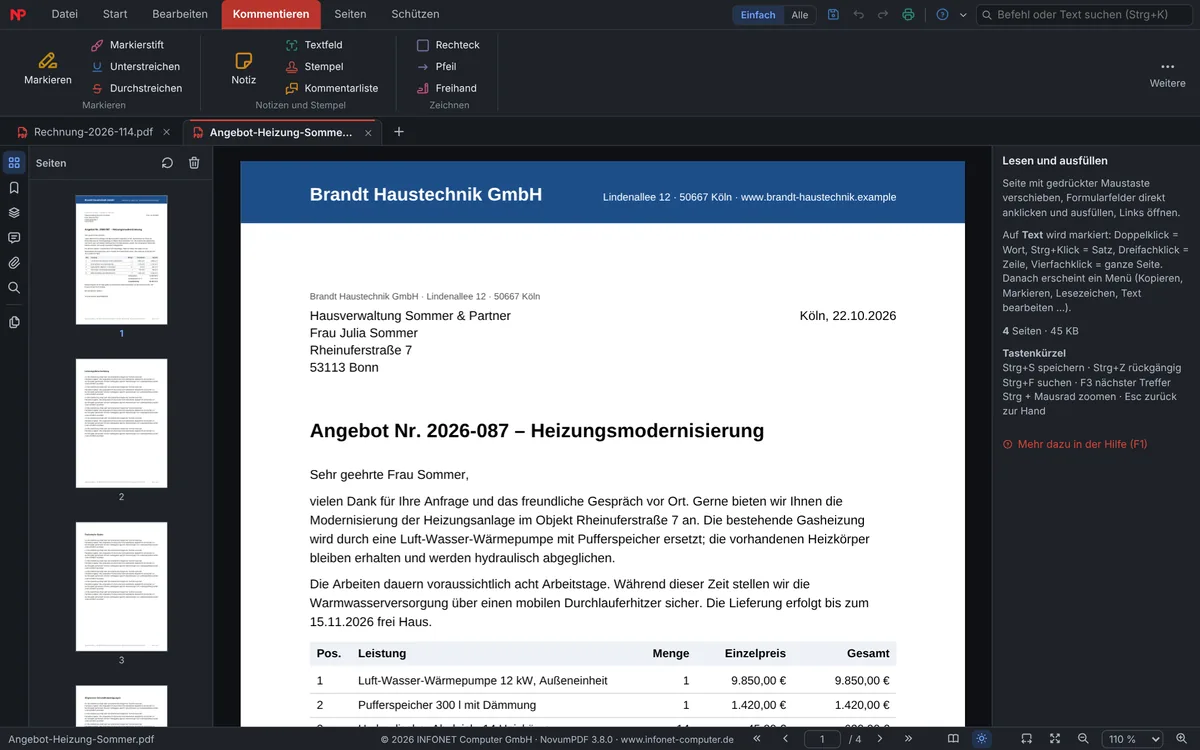Open Mehr dazu in der Hilfe (F1)
The height and width of the screenshot is (750, 1200).
click(x=1075, y=444)
